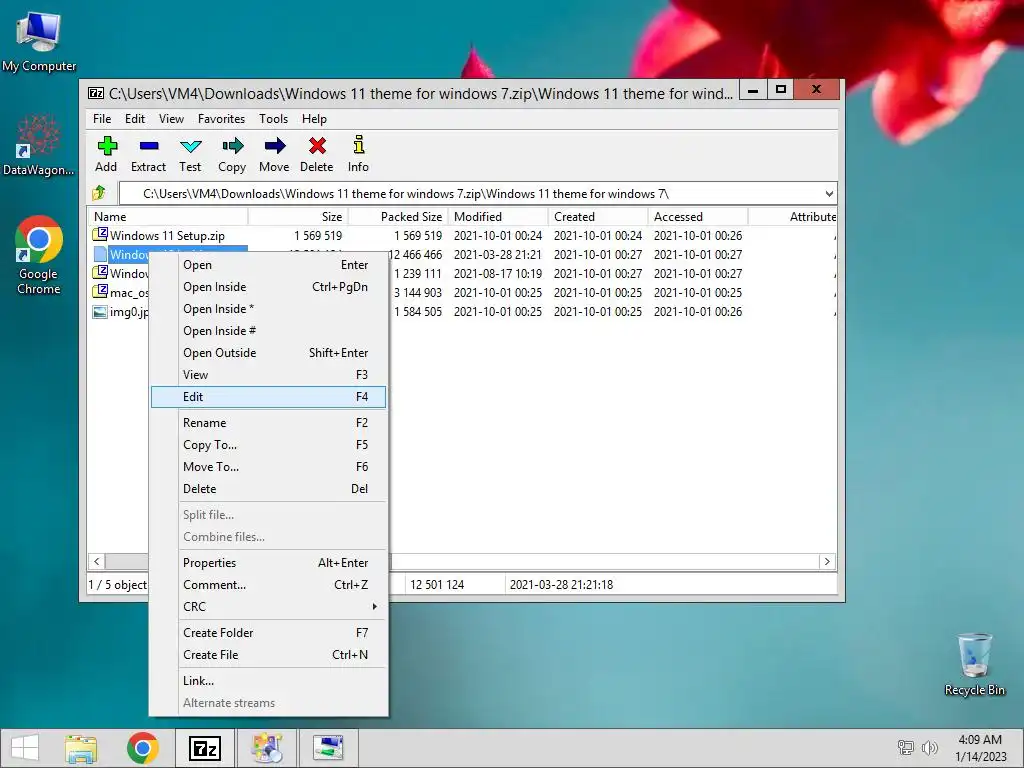Choose Properties in context menu

point(268,563)
